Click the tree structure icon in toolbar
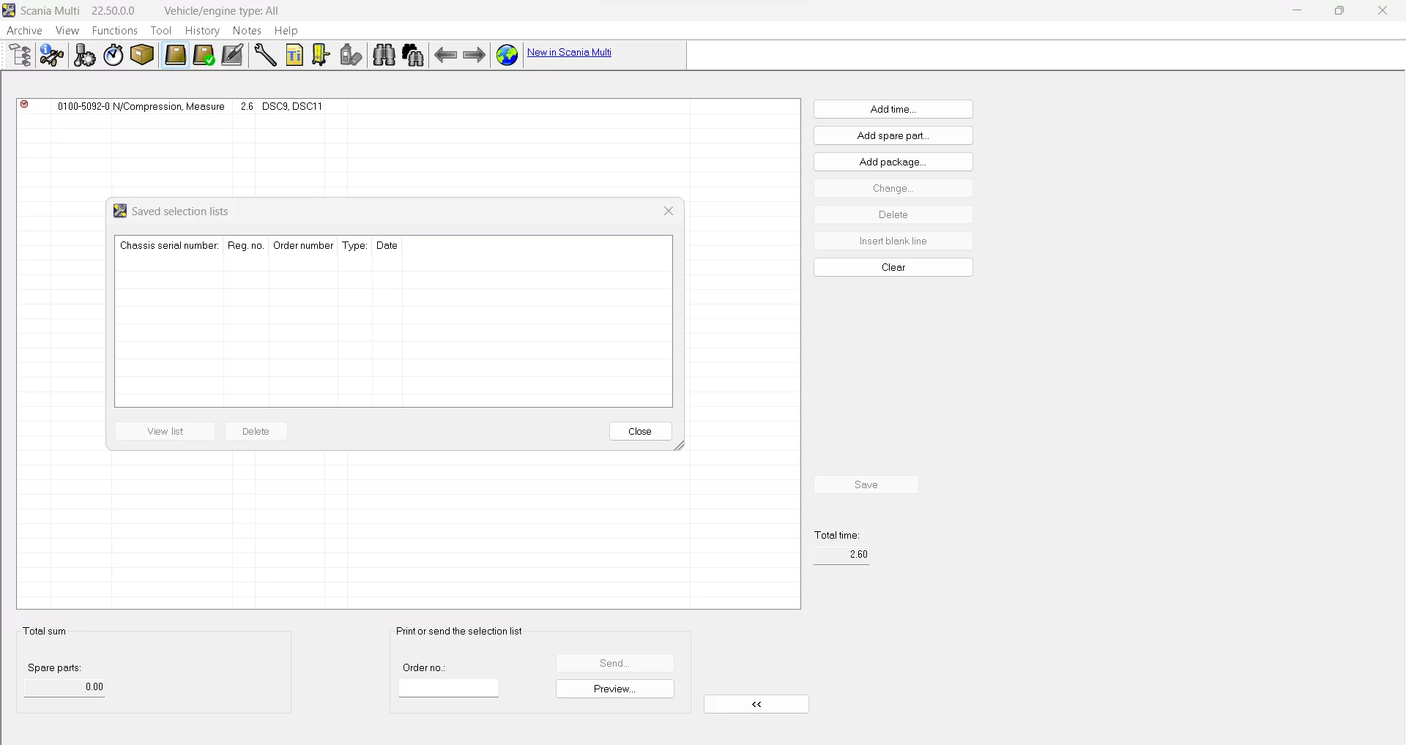The height and width of the screenshot is (745, 1406). 20,55
